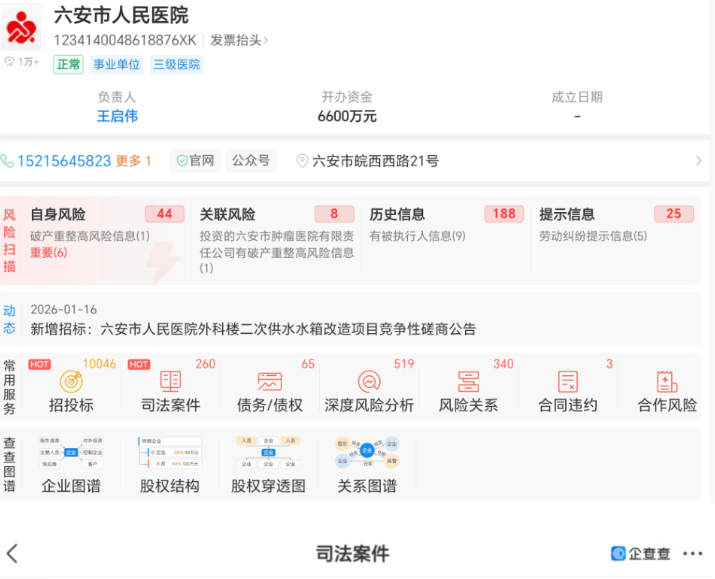
Task: Expand the address row right arrow
Action: 698,161
